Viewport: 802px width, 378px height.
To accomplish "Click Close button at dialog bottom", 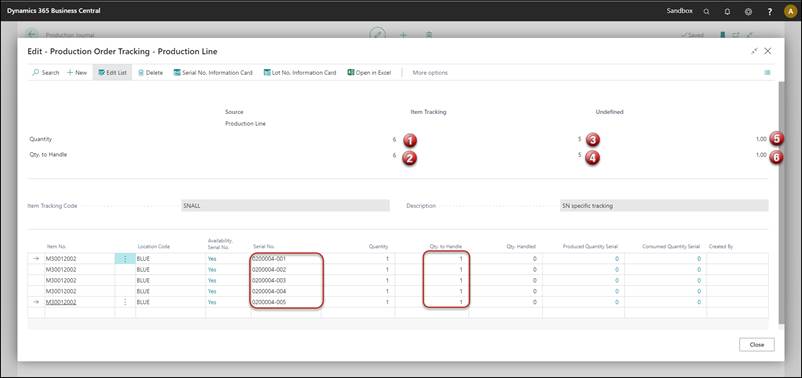I will (756, 345).
